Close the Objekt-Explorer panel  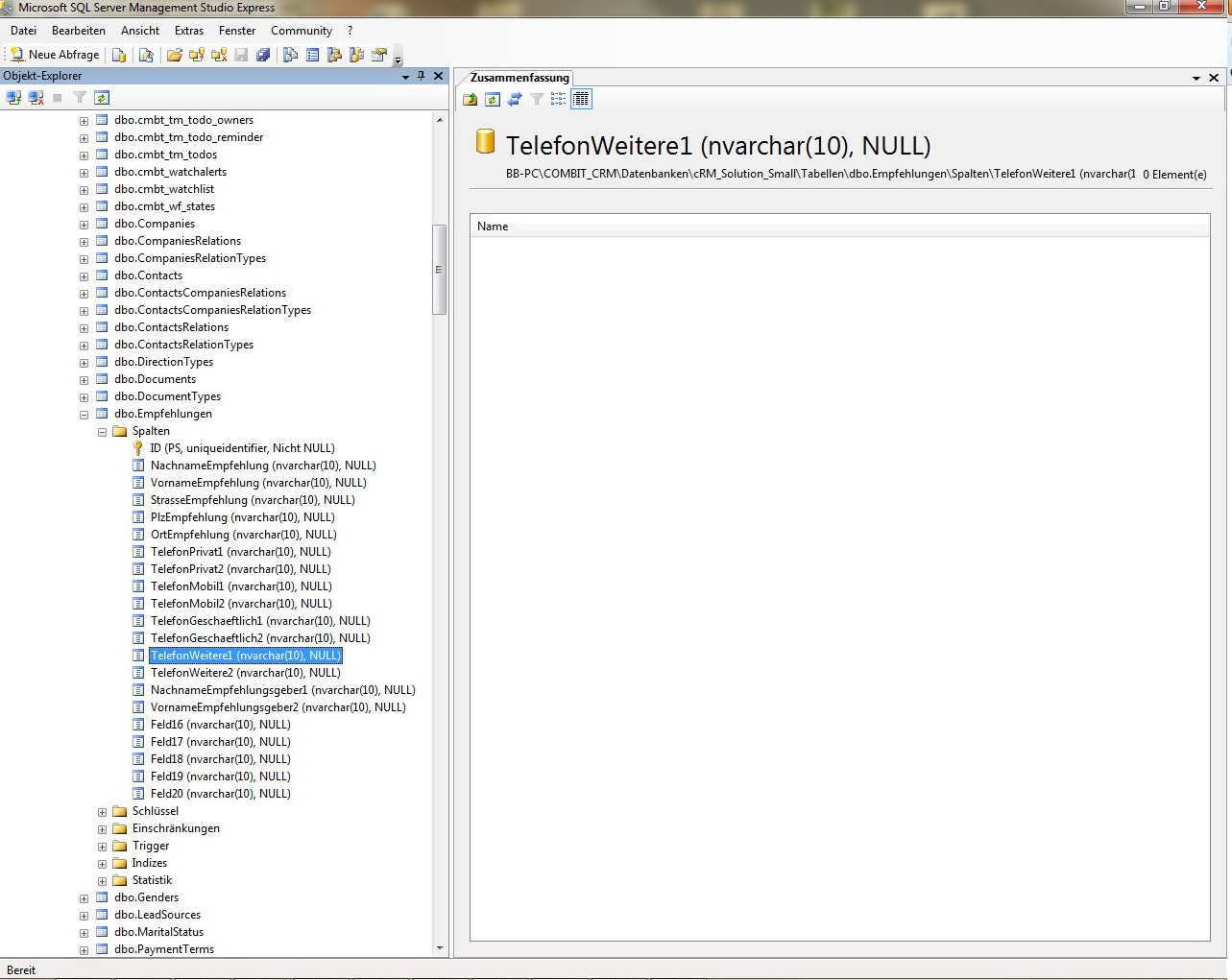pyautogui.click(x=439, y=76)
